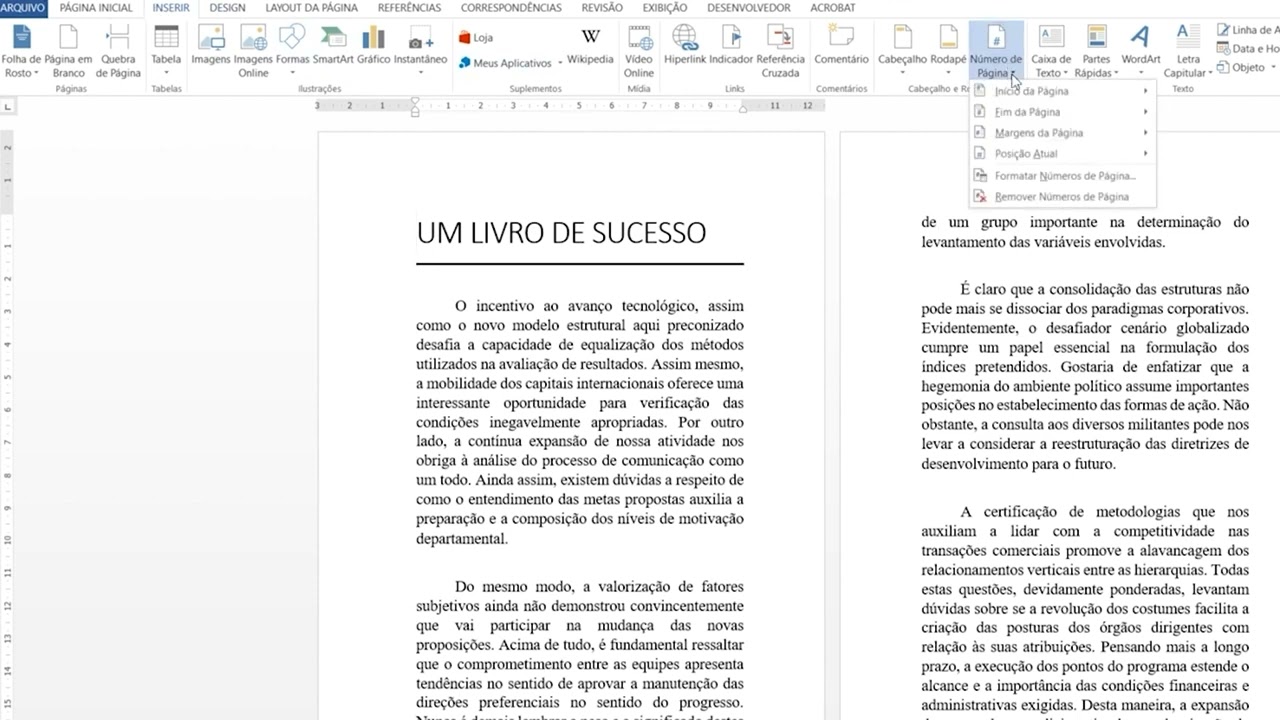Expand the Margens da Página submenu
Viewport: 1280px width, 720px height.
pos(1063,133)
